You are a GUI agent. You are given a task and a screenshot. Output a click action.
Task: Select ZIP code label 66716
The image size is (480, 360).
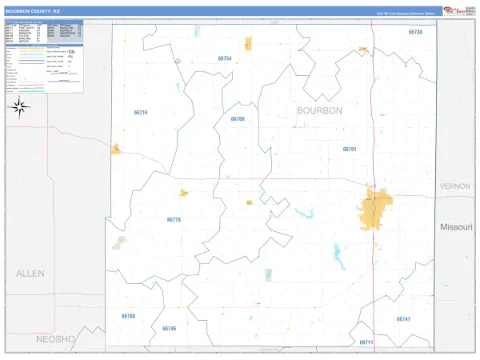click(141, 112)
